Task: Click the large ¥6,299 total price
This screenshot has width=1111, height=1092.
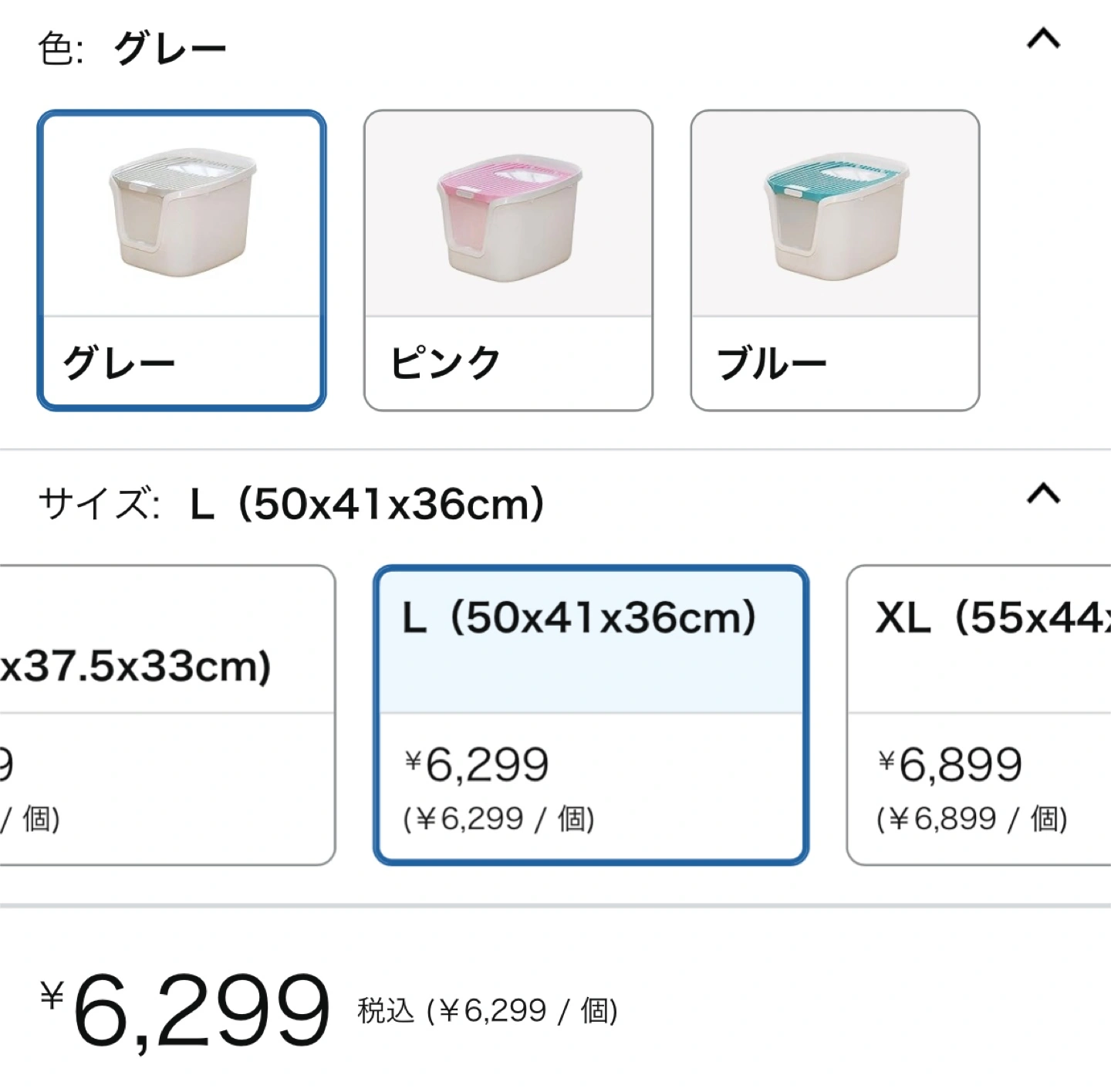Action: [x=184, y=1009]
